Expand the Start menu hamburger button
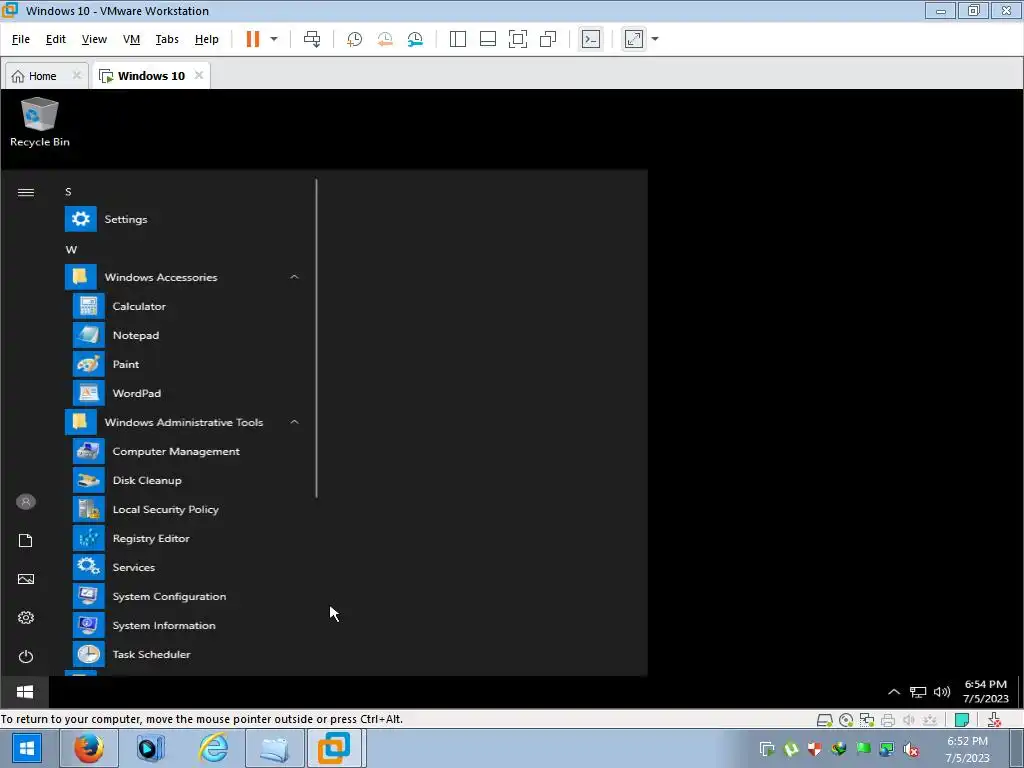Image resolution: width=1024 pixels, height=768 pixels. click(25, 192)
